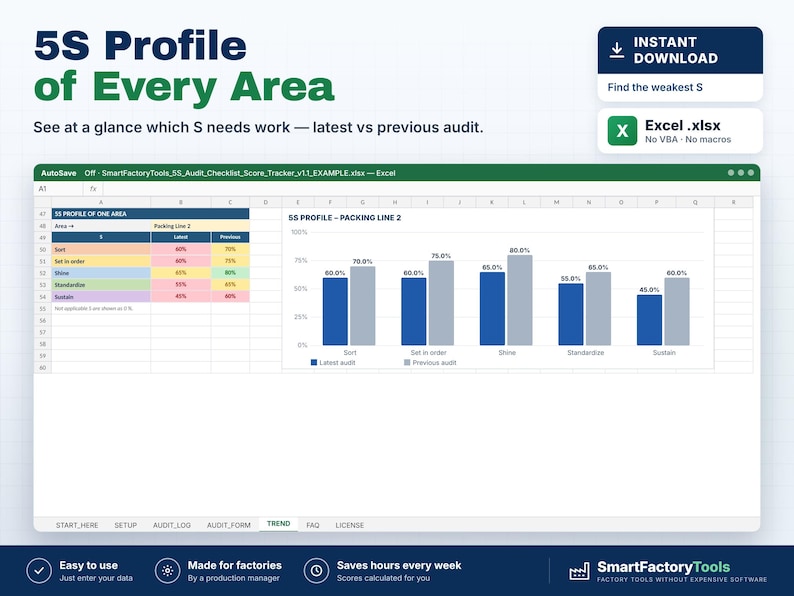
Task: Select Standardize latest value 55% cell
Action: click(181, 285)
